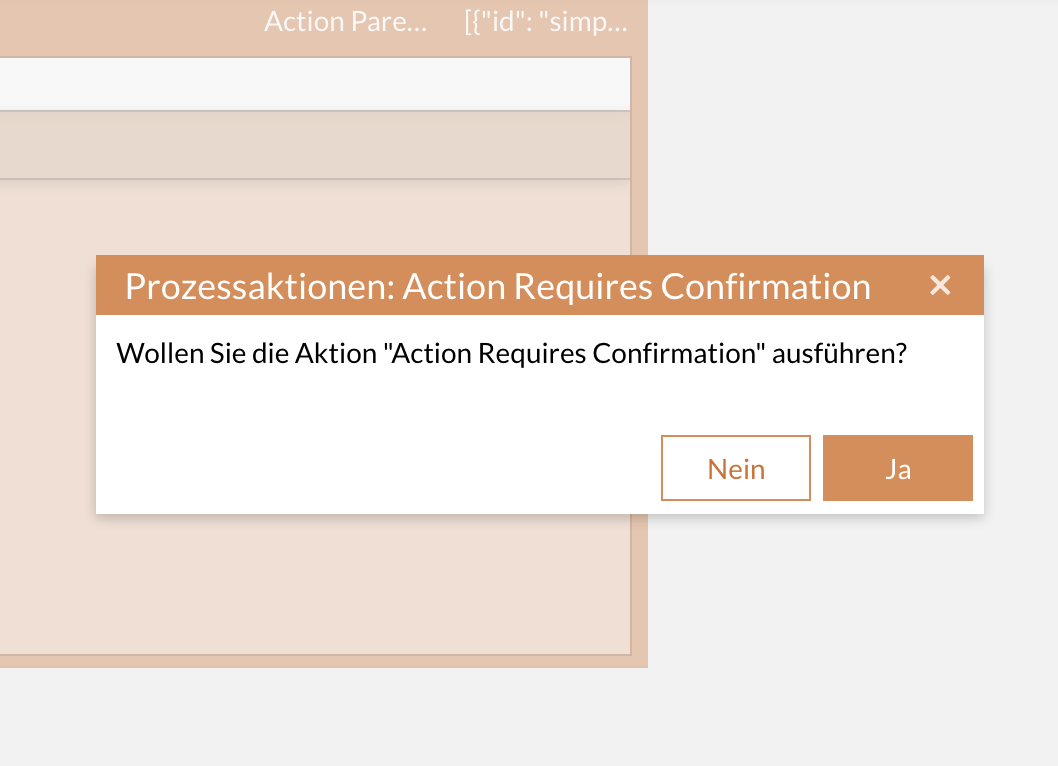
Task: Click the question text asking to execute action
Action: [x=512, y=352]
